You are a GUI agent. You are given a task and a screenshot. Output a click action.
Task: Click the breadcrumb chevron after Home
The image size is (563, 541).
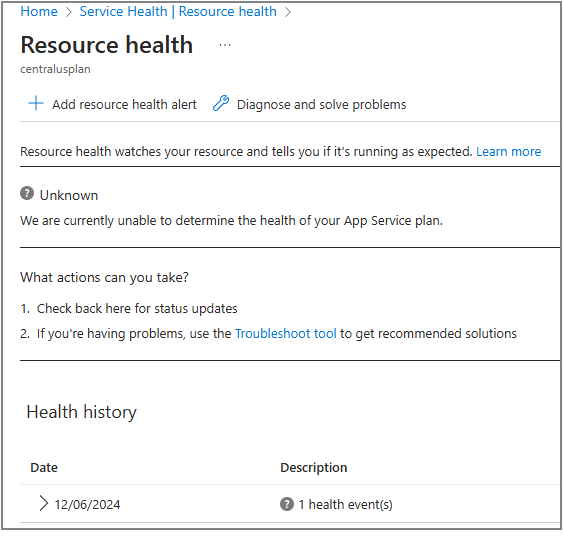(x=69, y=12)
